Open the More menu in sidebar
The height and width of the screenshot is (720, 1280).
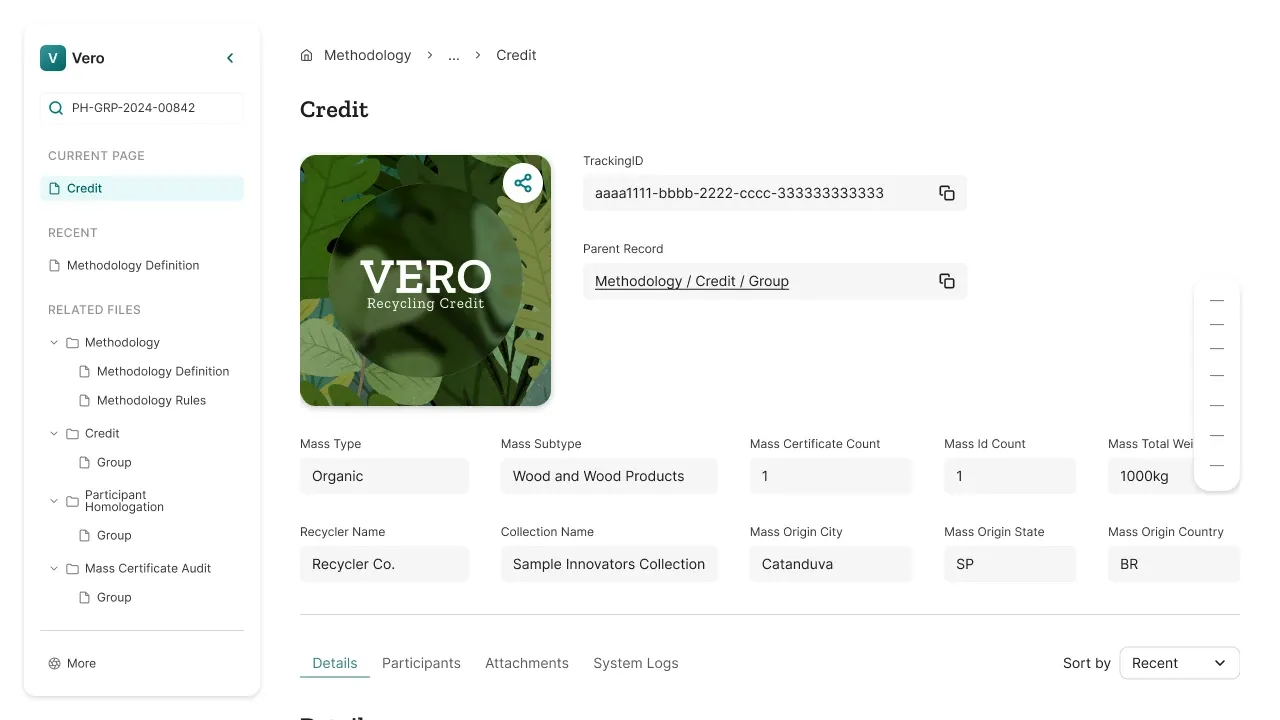(72, 663)
